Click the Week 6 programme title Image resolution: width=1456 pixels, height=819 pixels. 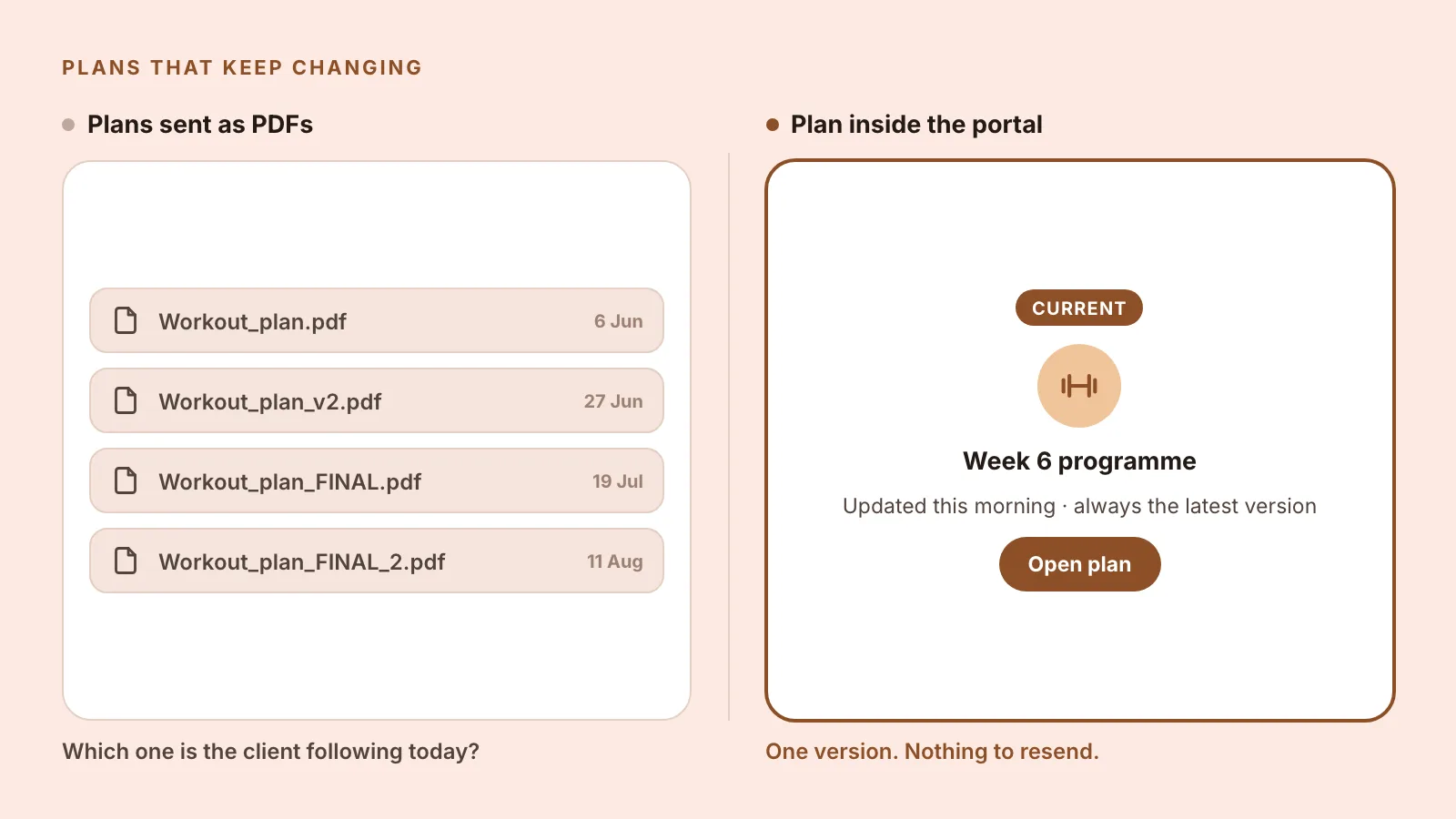coord(1079,461)
